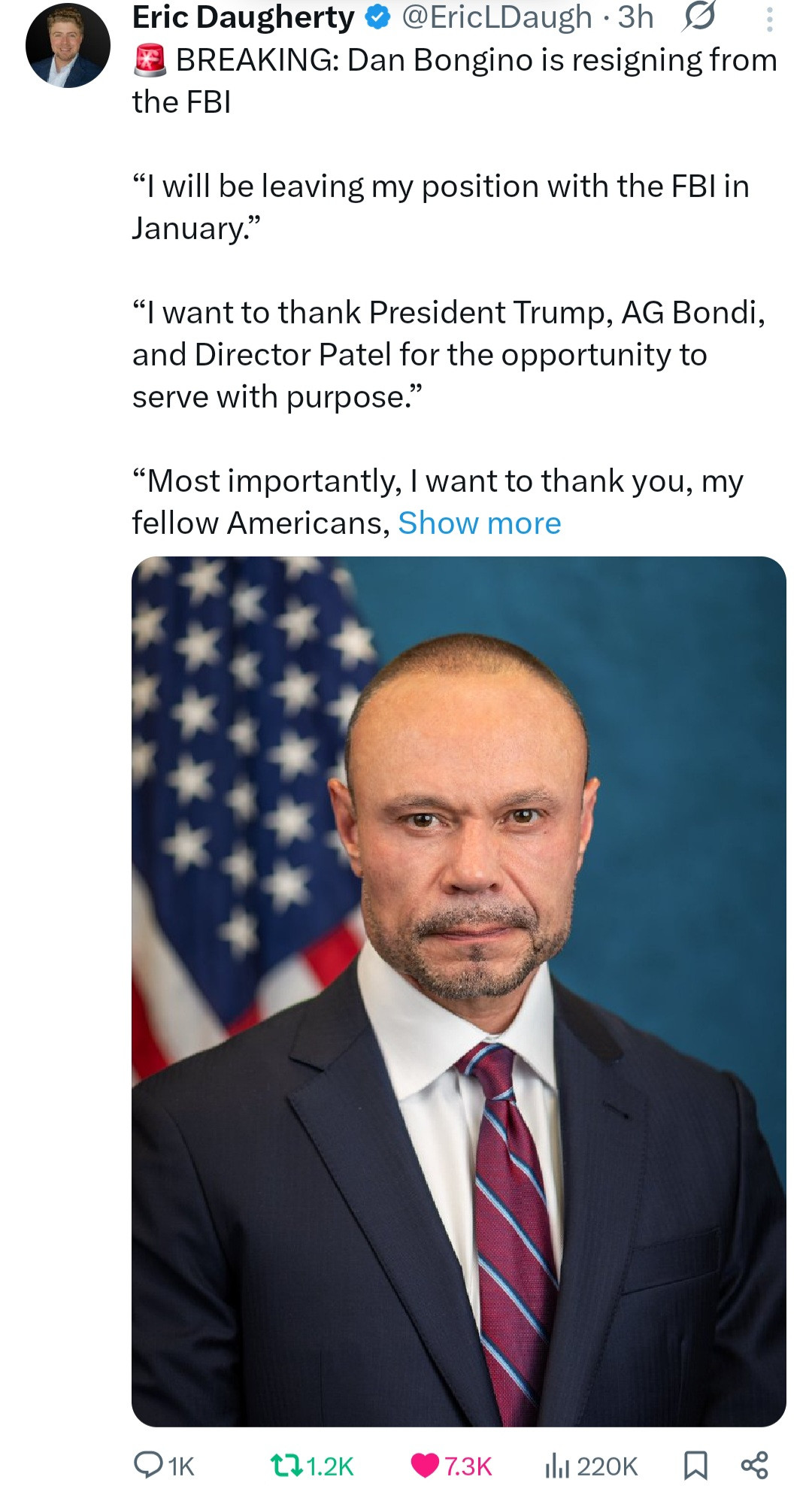Expand the post with Show more

coord(479,523)
